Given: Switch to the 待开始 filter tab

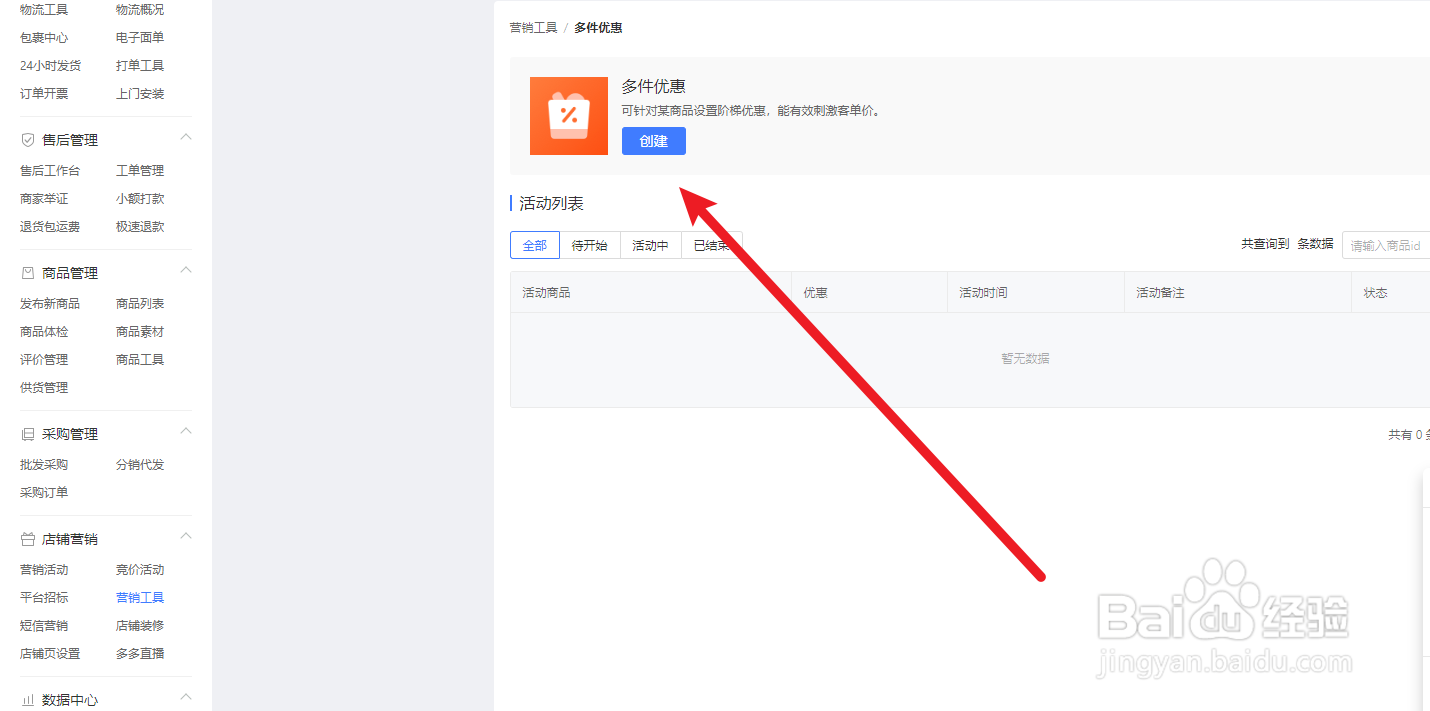Looking at the screenshot, I should (590, 245).
